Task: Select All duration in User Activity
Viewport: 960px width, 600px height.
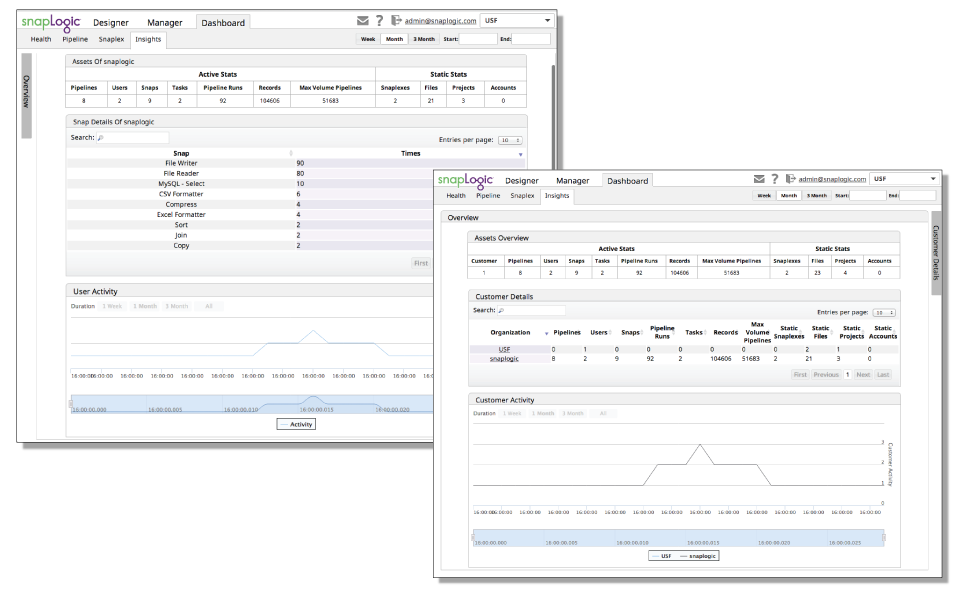Action: [209, 306]
